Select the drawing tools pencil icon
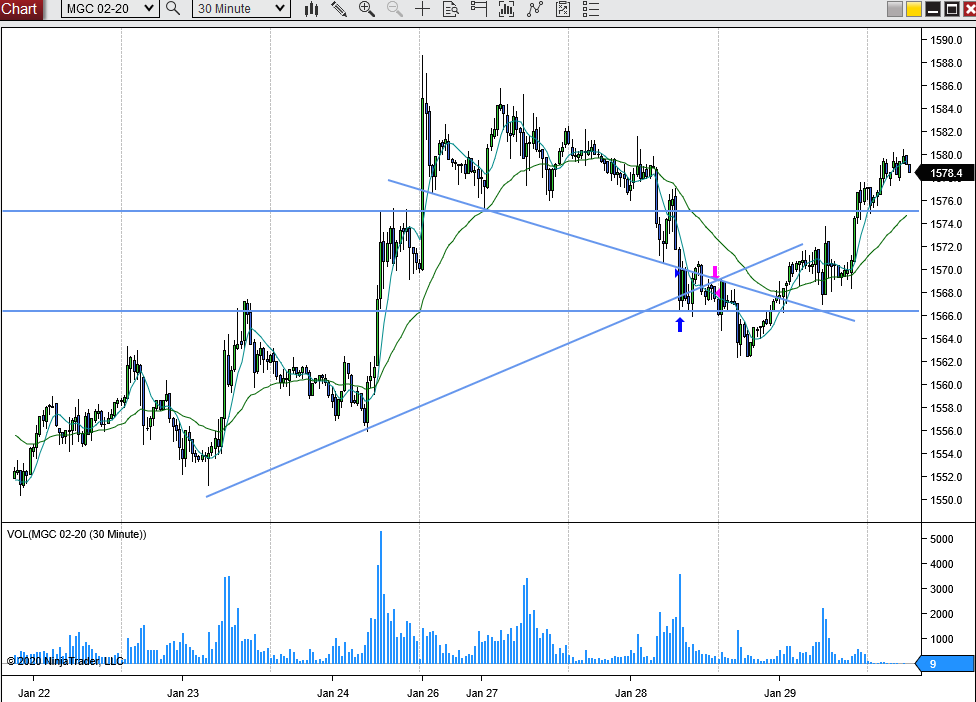 339,9
